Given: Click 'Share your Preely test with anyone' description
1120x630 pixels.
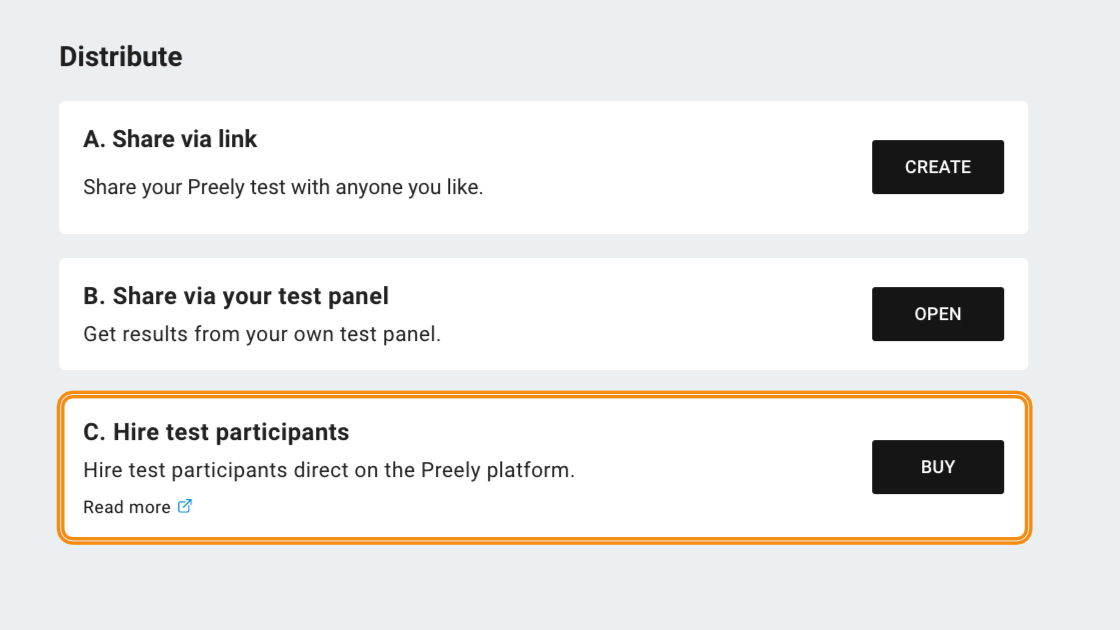Looking at the screenshot, I should (x=283, y=187).
